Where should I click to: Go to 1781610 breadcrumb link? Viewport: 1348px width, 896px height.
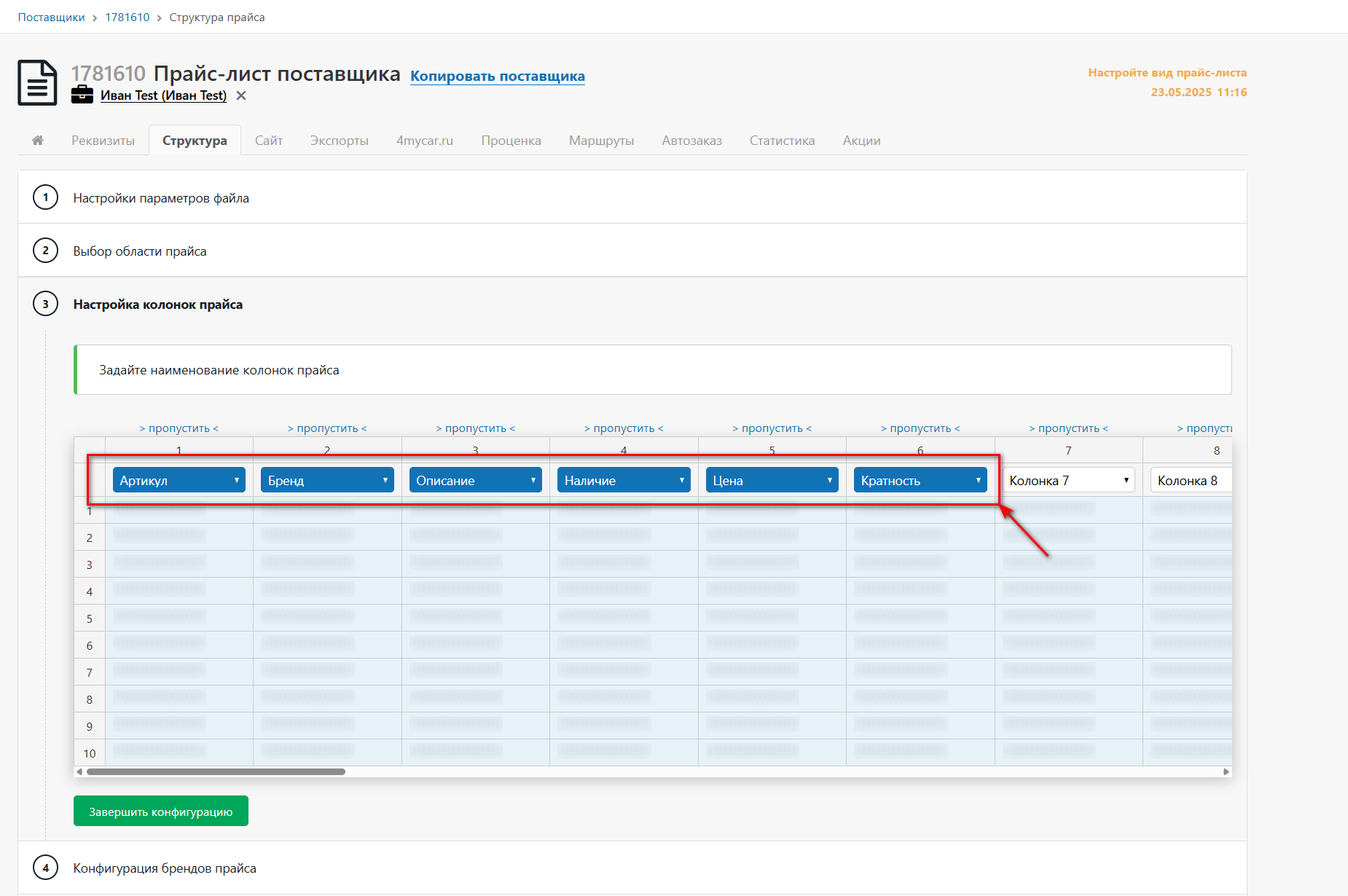click(128, 17)
